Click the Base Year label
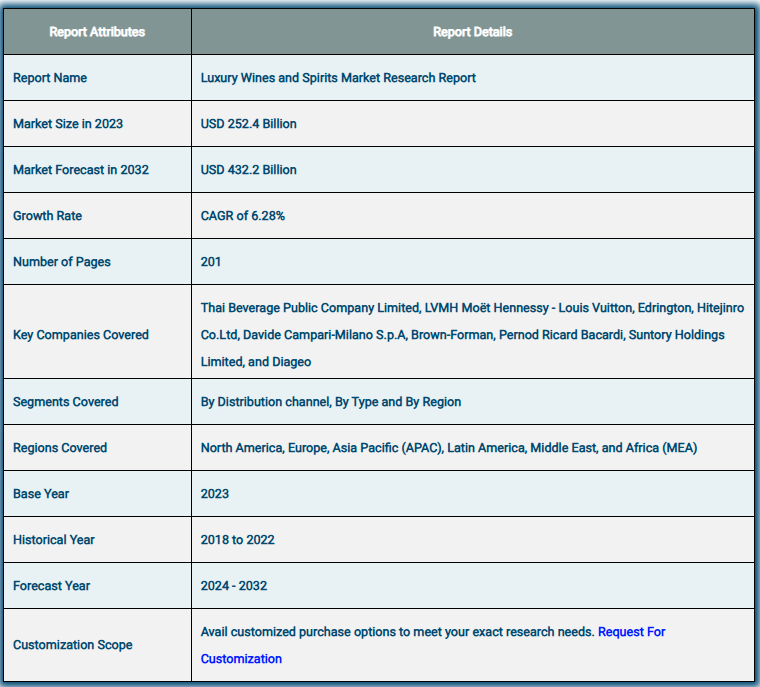The image size is (760, 687). pyautogui.click(x=41, y=494)
